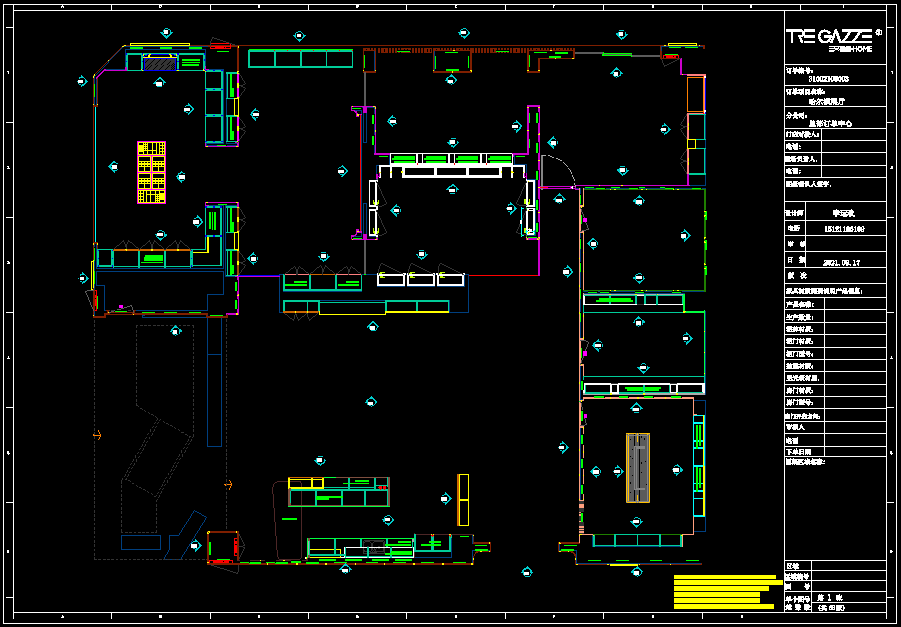Click the red vertical wall line in center
Viewport: 901px width, 627px height.
tap(359, 172)
